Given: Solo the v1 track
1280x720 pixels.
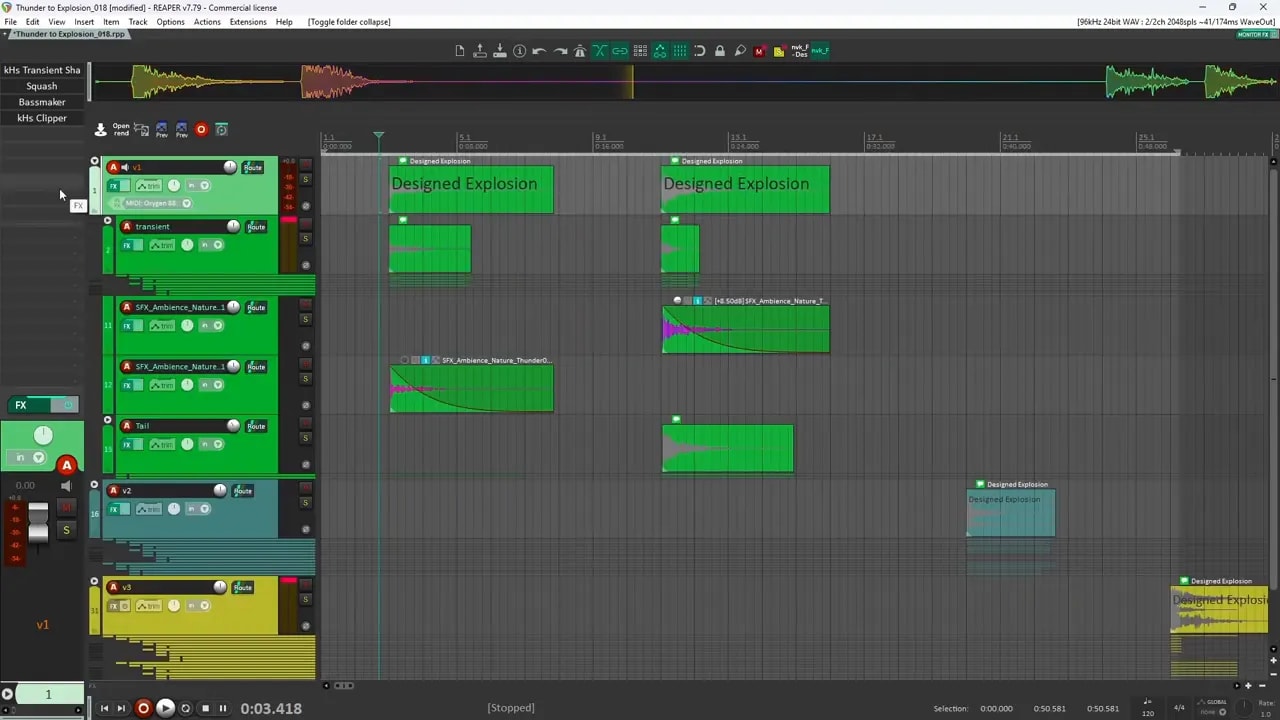Looking at the screenshot, I should (306, 179).
